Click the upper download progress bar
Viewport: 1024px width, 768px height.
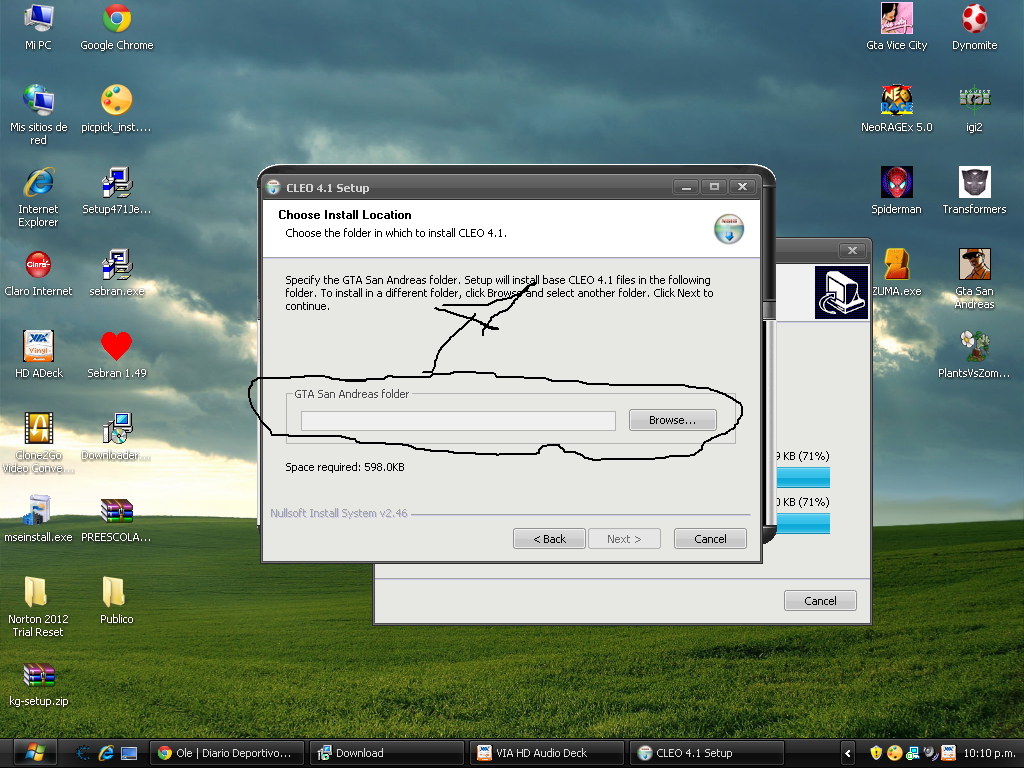coord(803,477)
